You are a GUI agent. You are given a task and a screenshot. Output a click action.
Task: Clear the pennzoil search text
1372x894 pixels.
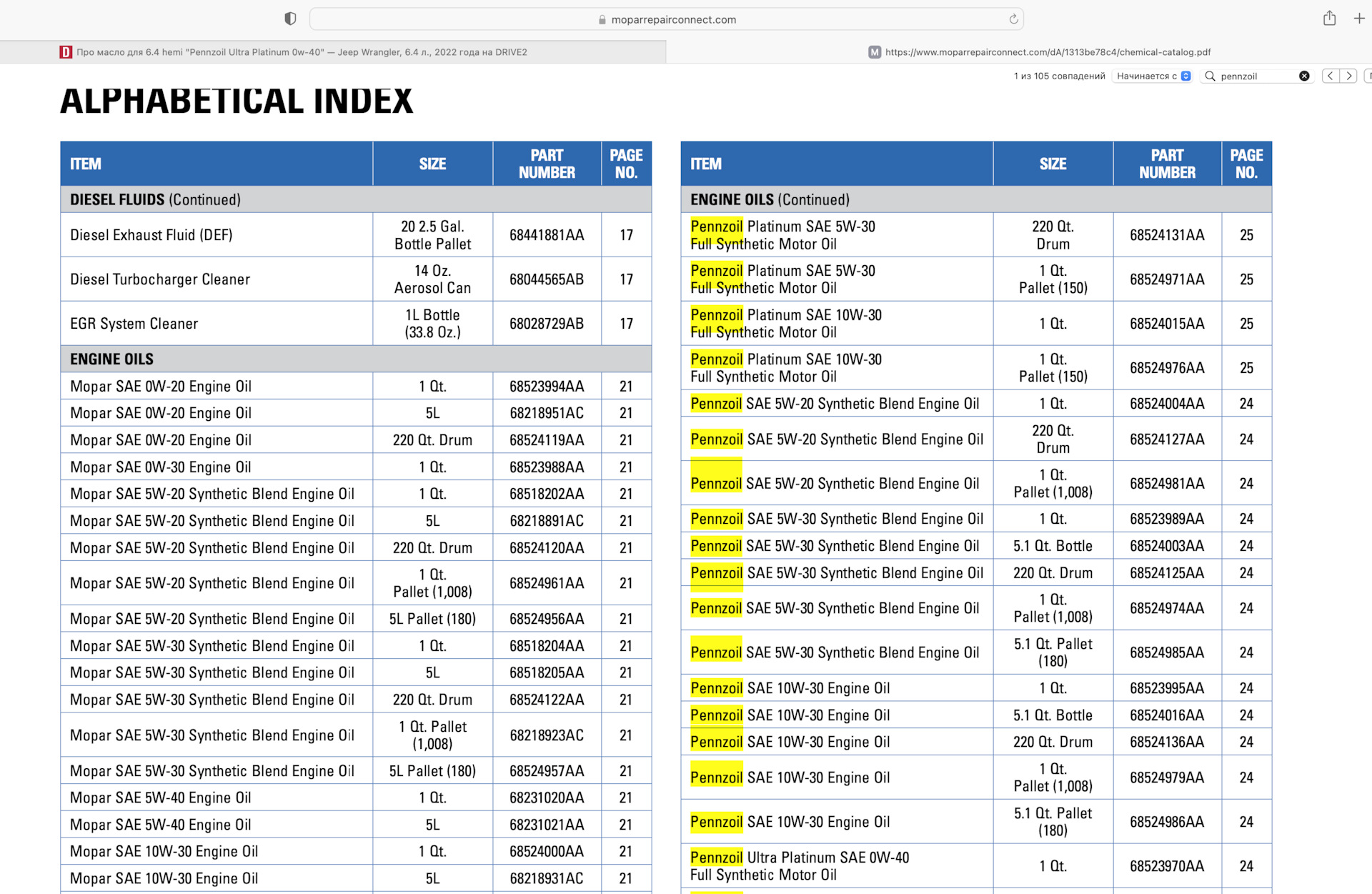click(1304, 76)
